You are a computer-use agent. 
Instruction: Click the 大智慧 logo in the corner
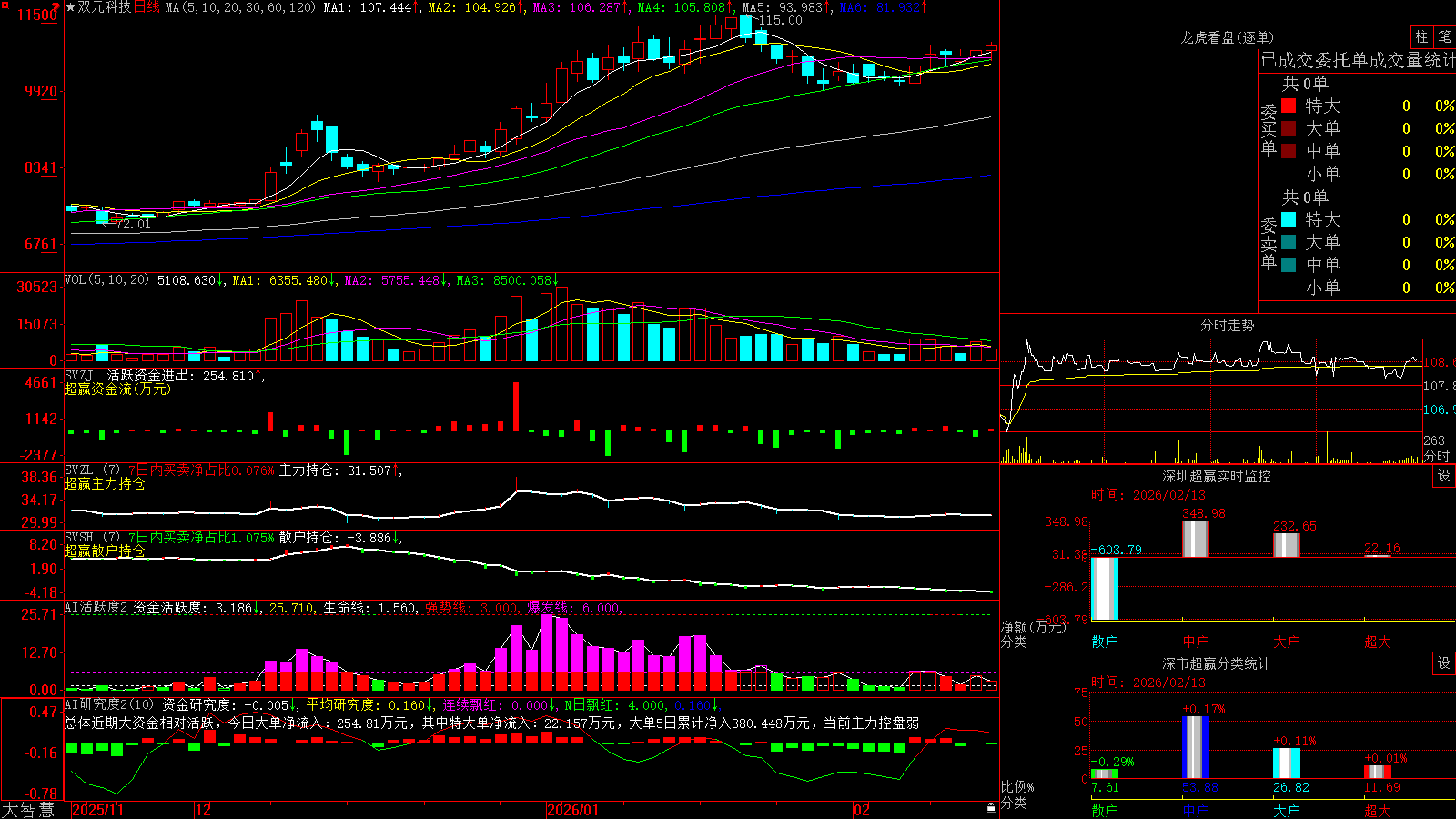[x=28, y=810]
